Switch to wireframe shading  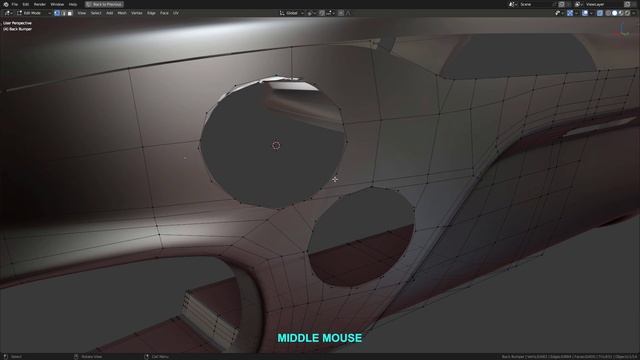pos(608,13)
